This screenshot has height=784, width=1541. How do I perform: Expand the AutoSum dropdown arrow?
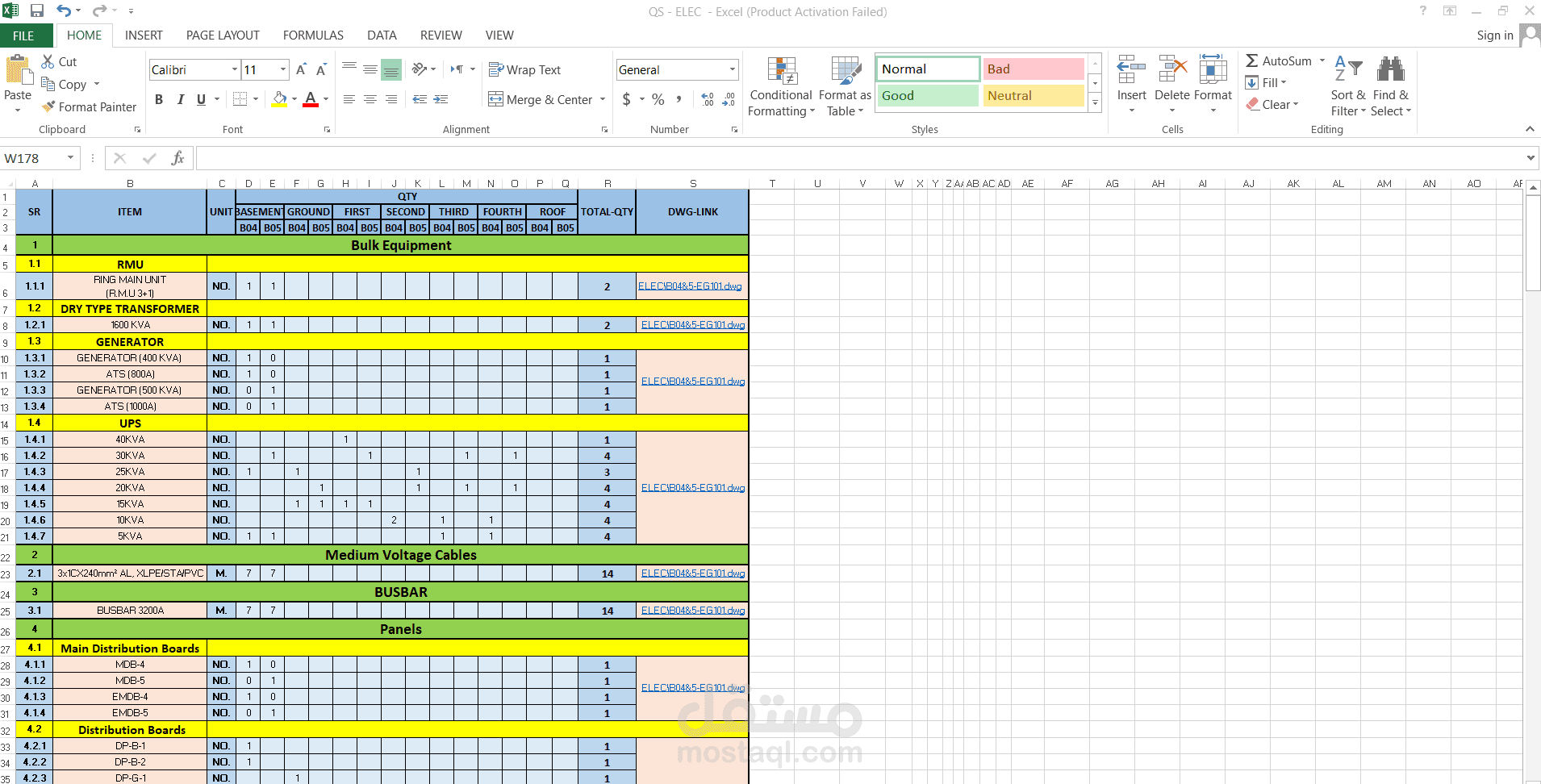[1322, 60]
